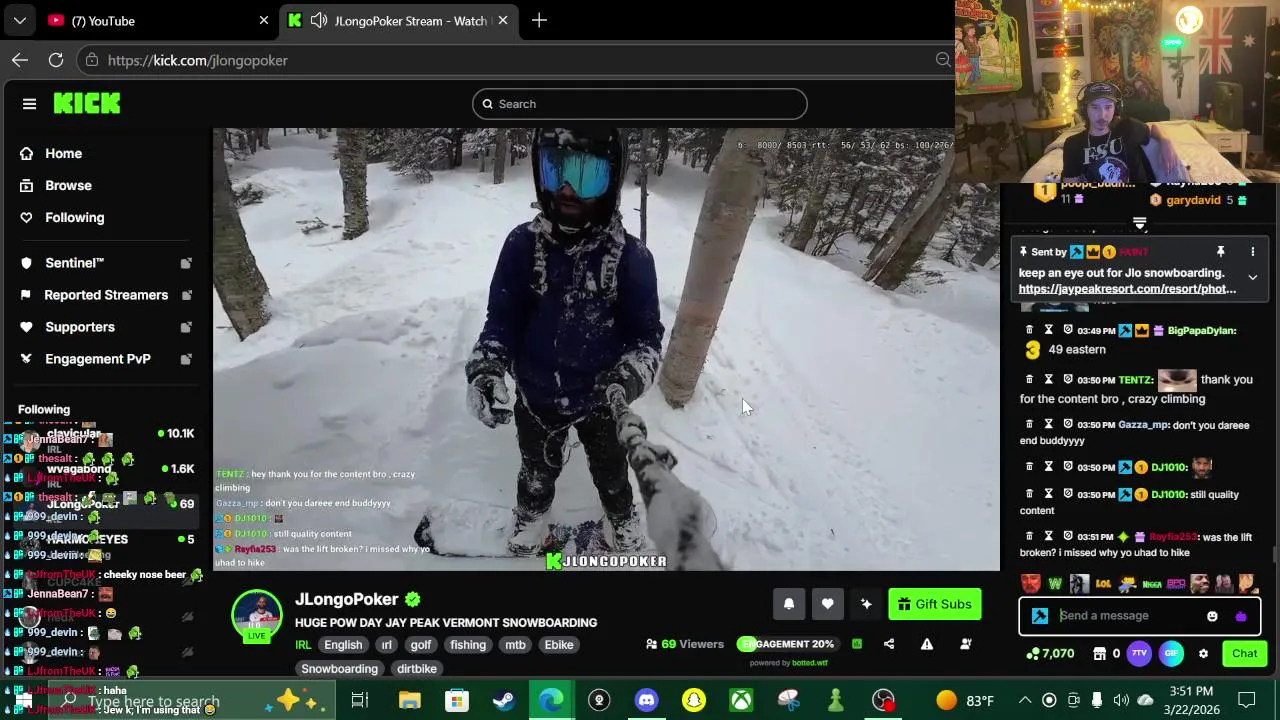This screenshot has width=1280, height=720.
Task: Ban Gazza_mp using the shield icon
Action: 1068,425
